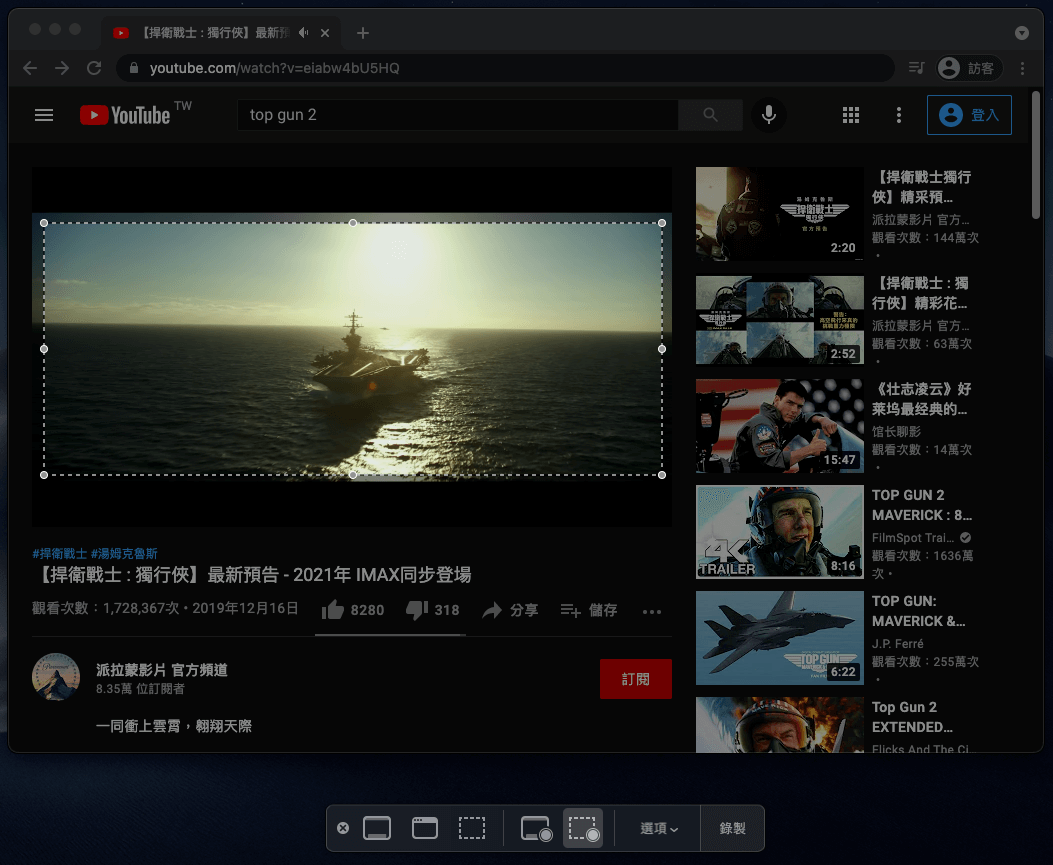Open the tab search dropdown arrow
This screenshot has width=1053, height=865.
click(1021, 33)
